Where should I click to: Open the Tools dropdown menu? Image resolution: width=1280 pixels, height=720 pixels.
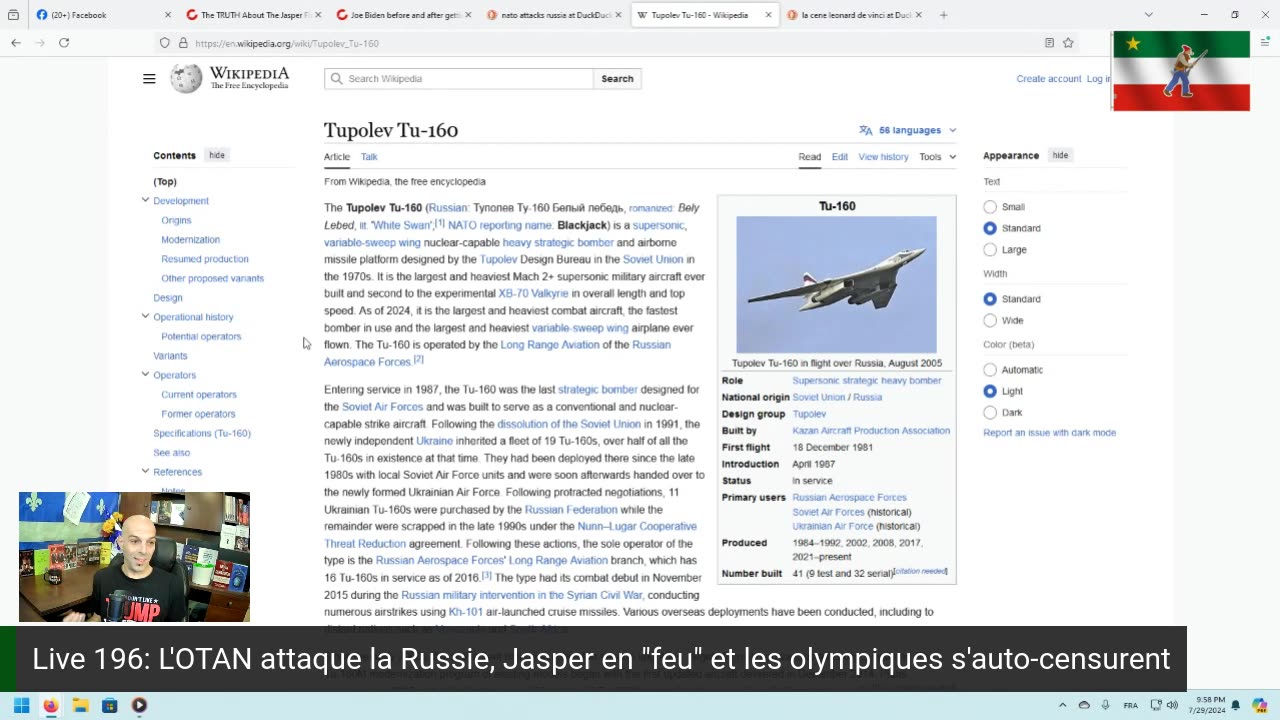(938, 157)
